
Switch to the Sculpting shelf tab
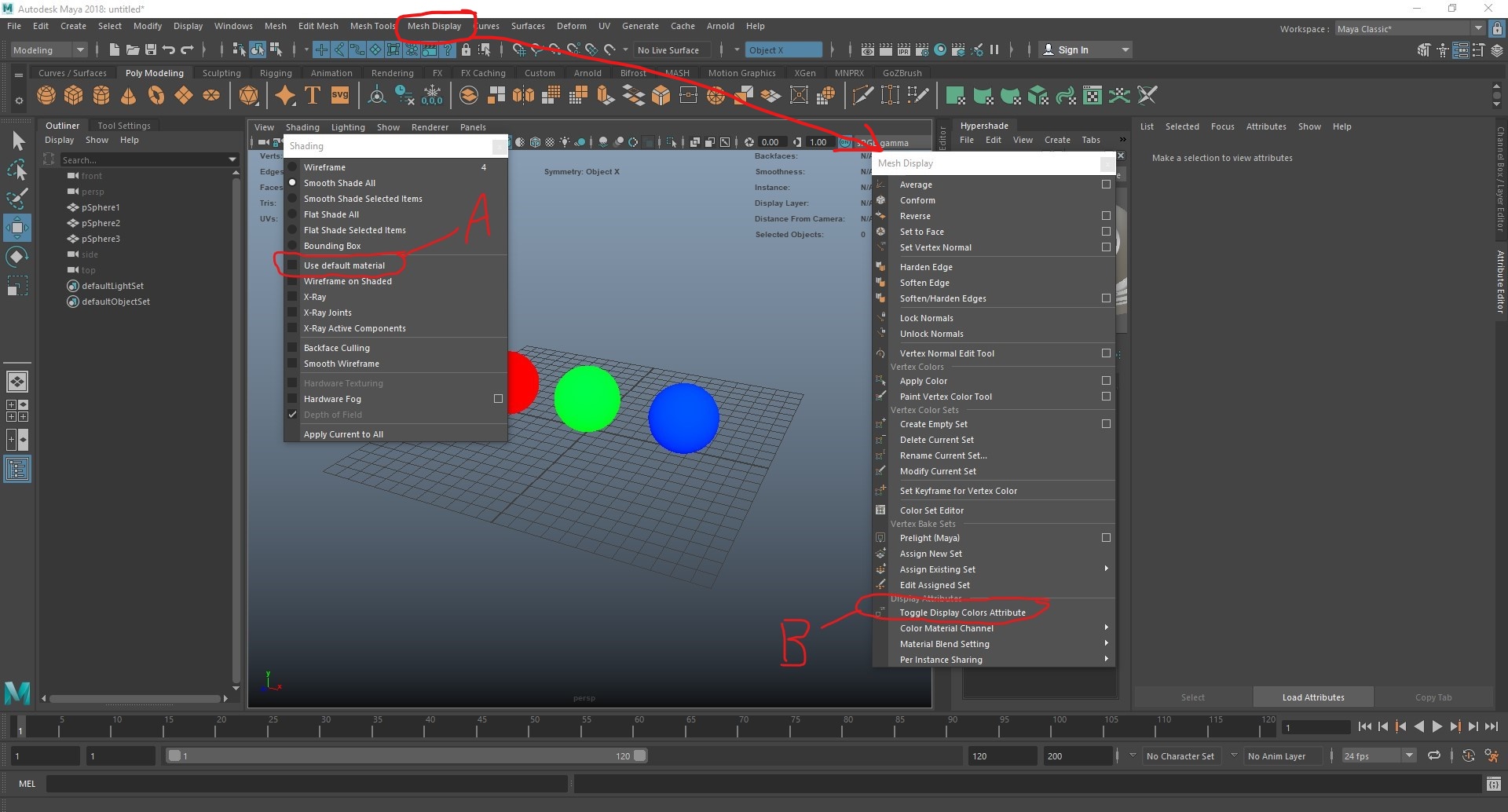221,73
